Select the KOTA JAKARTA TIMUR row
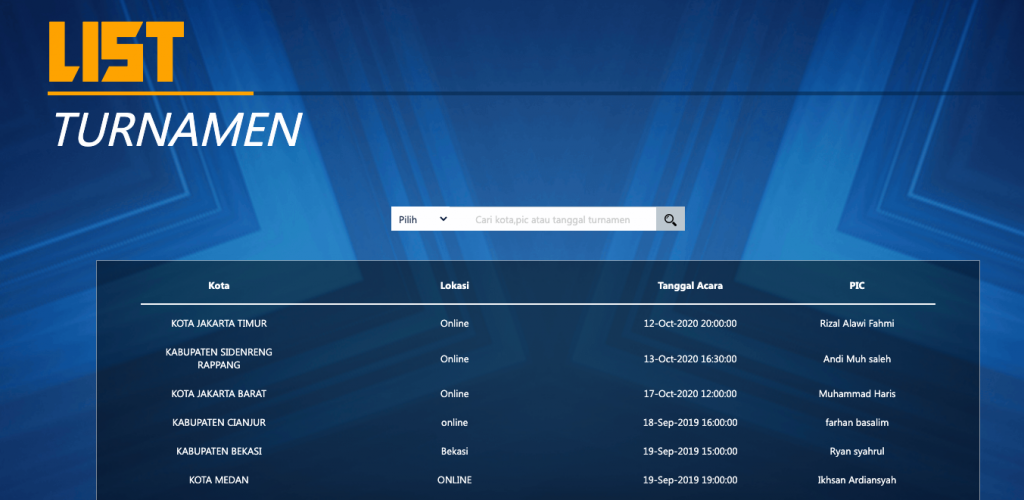 pos(219,324)
